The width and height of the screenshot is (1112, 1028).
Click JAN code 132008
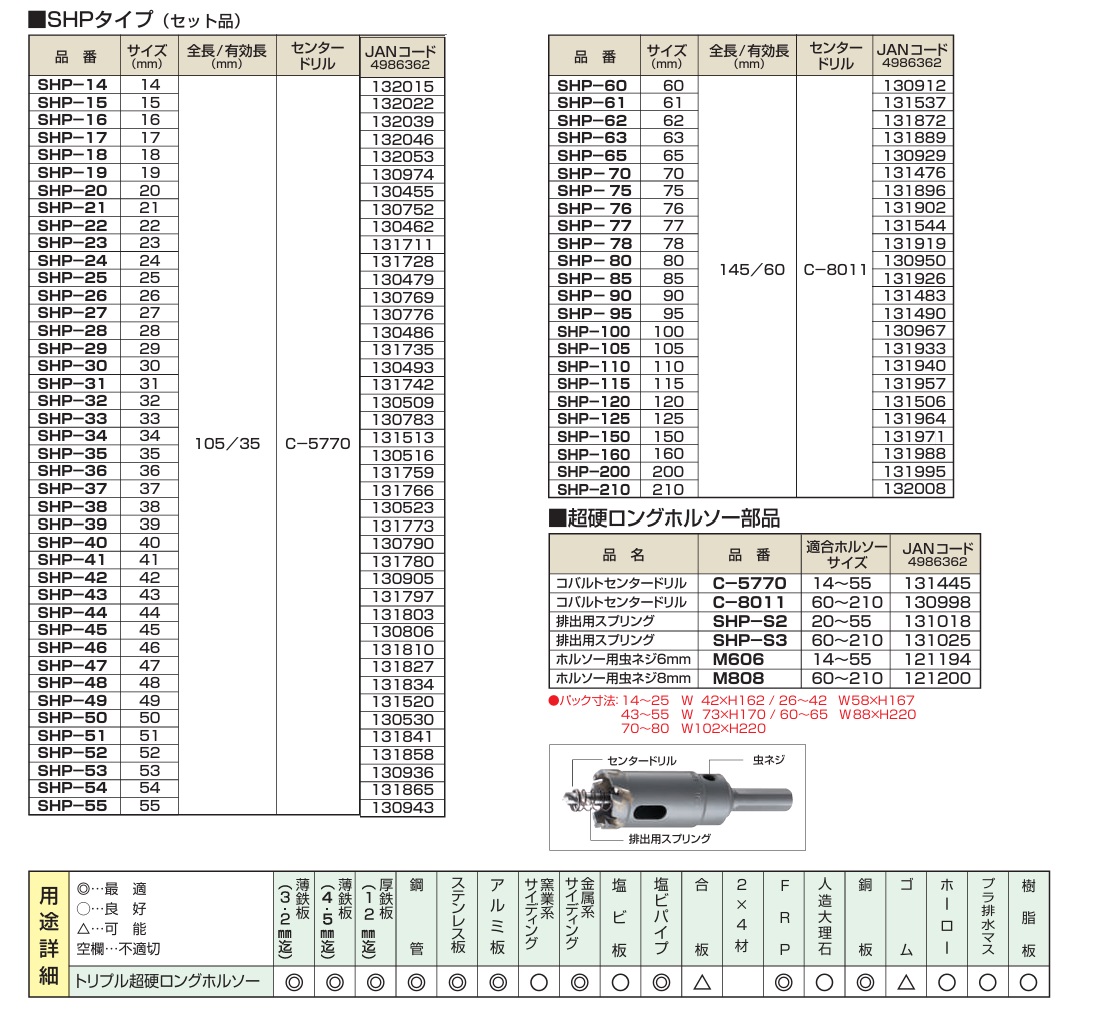(914, 488)
